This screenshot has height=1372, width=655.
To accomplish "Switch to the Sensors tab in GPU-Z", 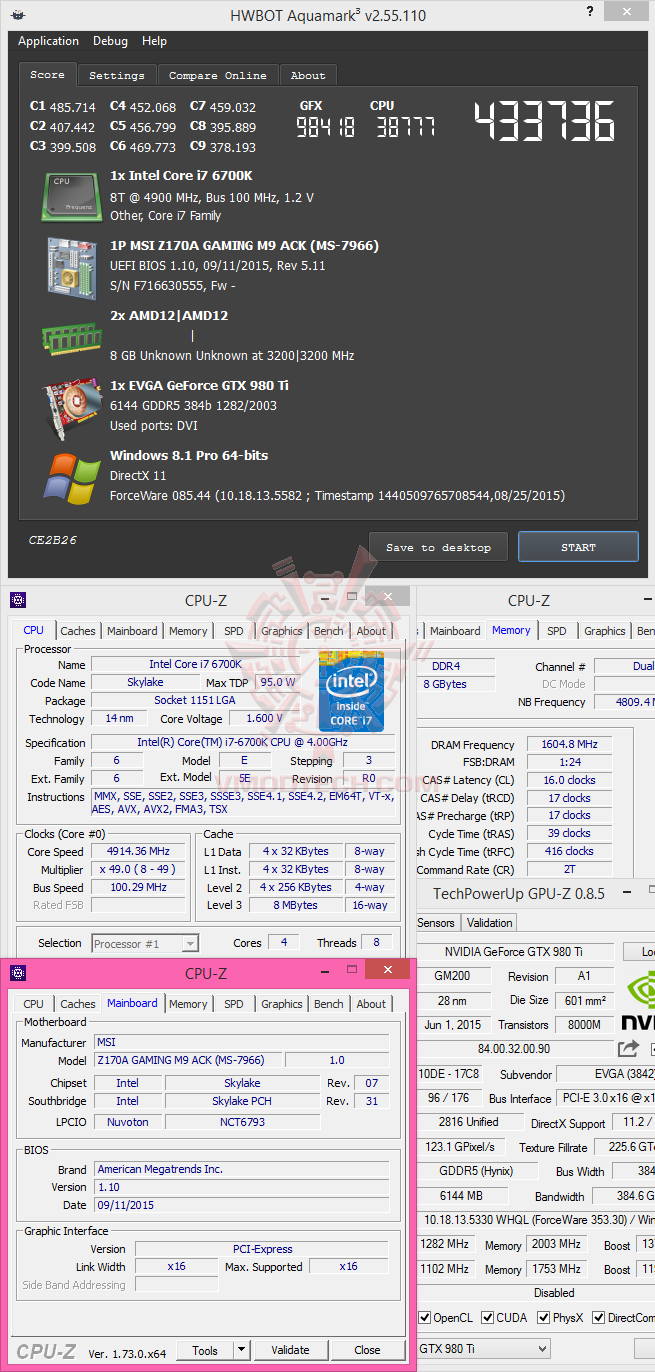I will pos(435,923).
